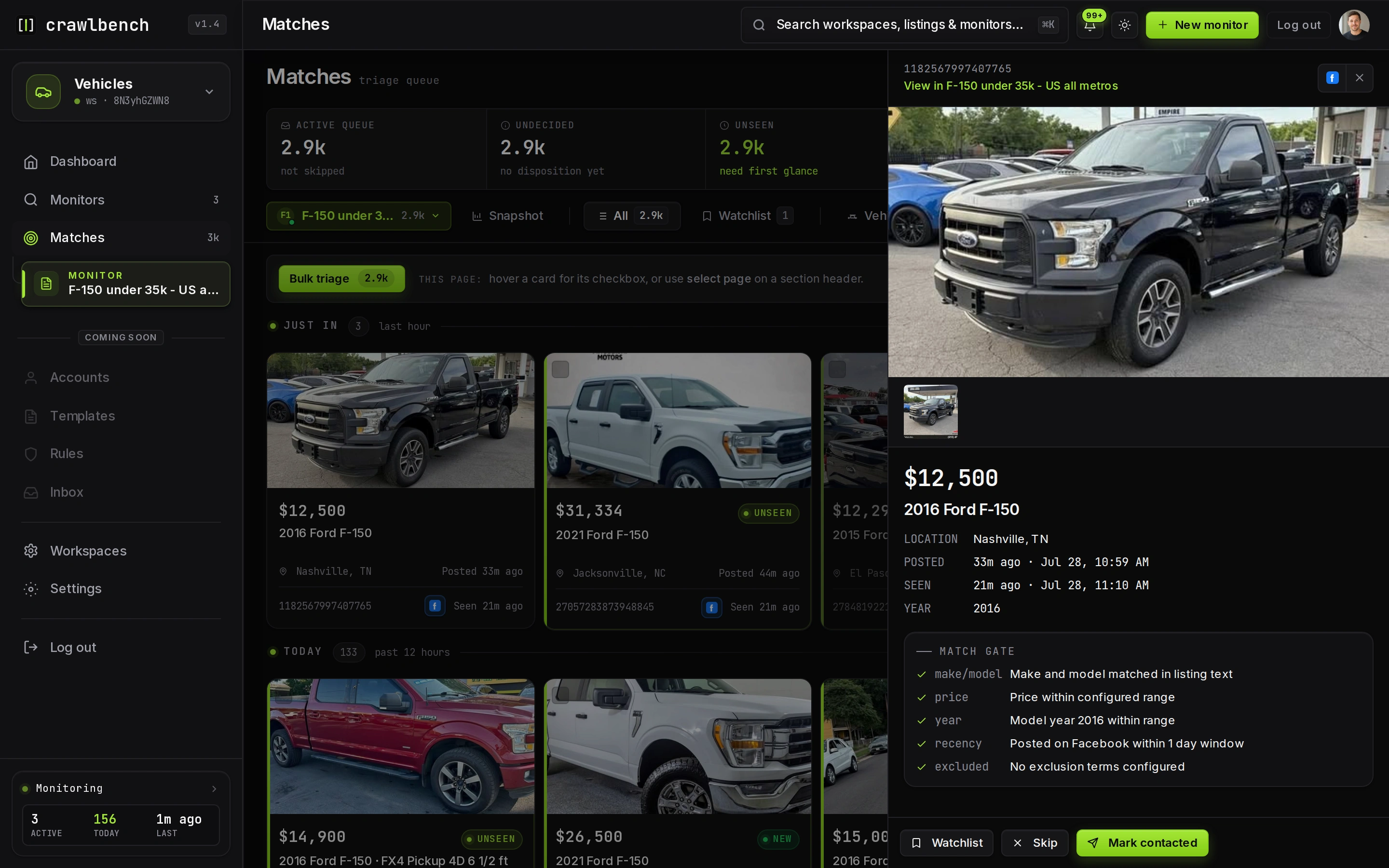Click the crawlbench logo icon
Screen dimensions: 1389x868
point(26,25)
